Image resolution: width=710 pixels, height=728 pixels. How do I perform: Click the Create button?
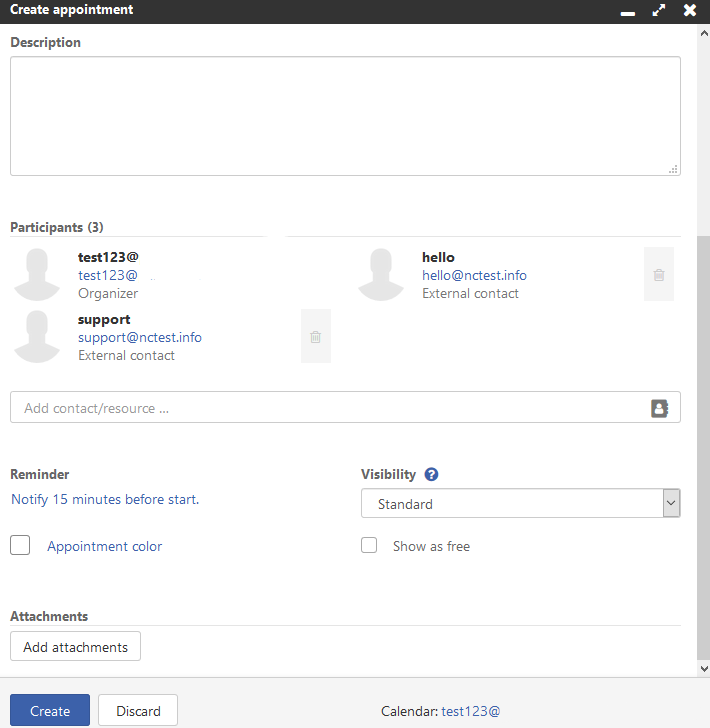[x=50, y=710]
